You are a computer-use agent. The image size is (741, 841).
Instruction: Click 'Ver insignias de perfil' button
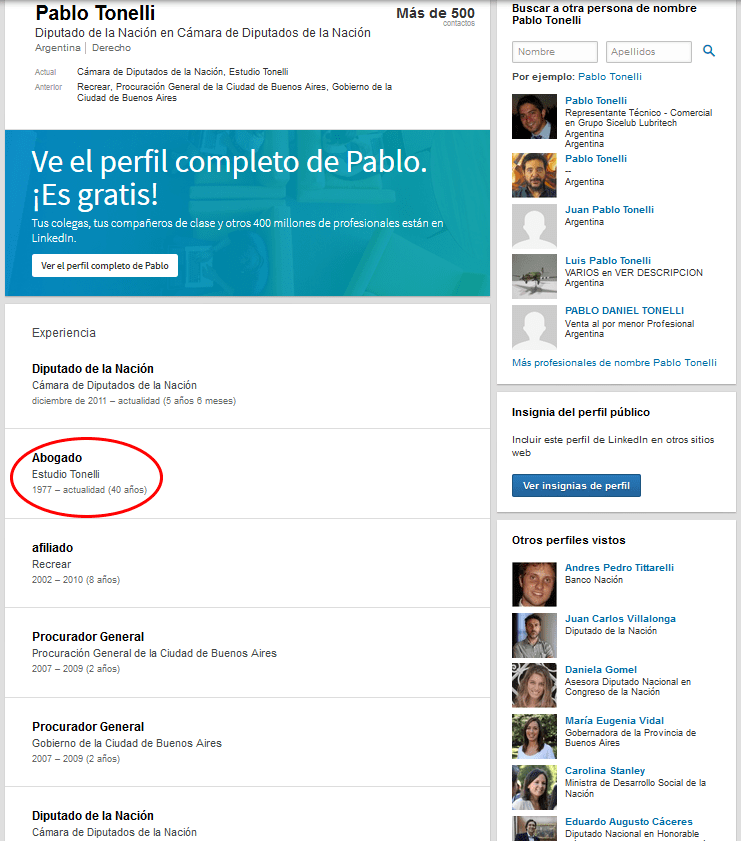pos(576,486)
